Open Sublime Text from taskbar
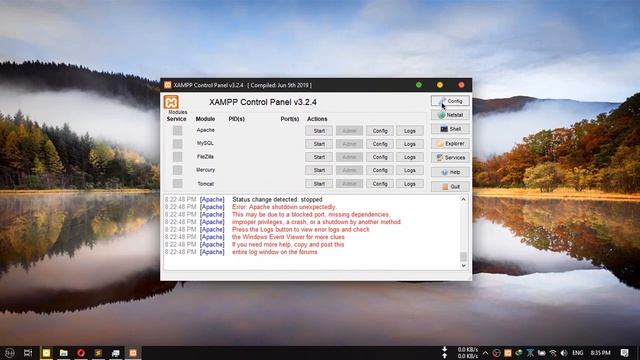The image size is (640, 360). tap(98, 353)
